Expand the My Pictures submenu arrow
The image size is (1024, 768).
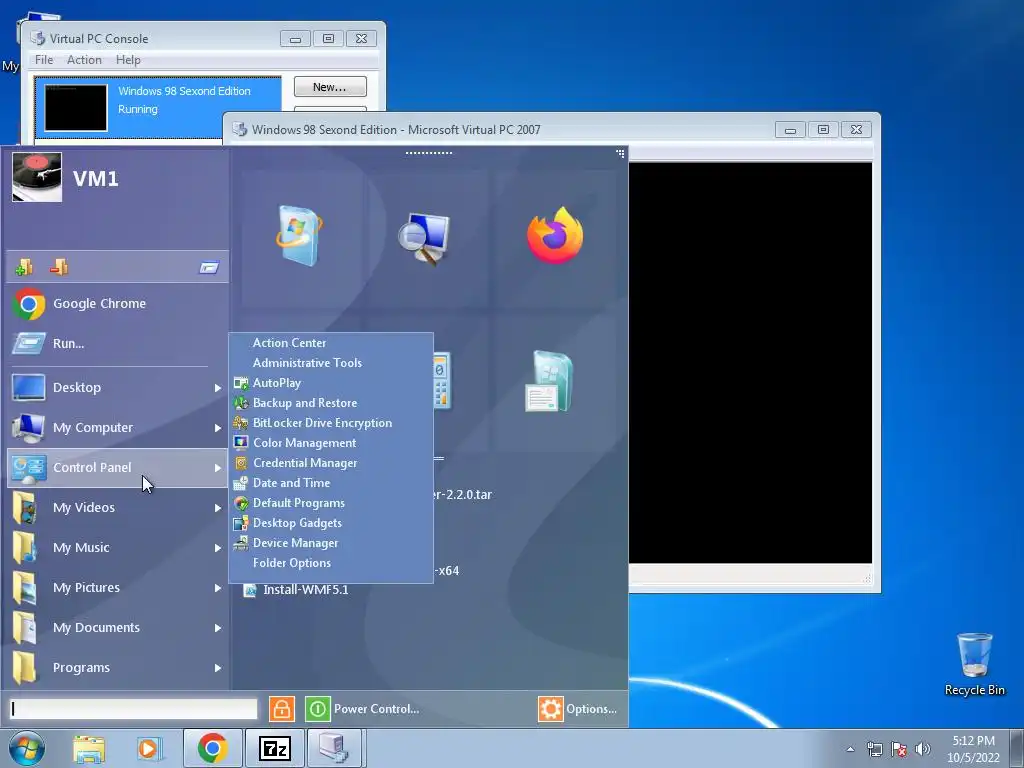pyautogui.click(x=217, y=588)
